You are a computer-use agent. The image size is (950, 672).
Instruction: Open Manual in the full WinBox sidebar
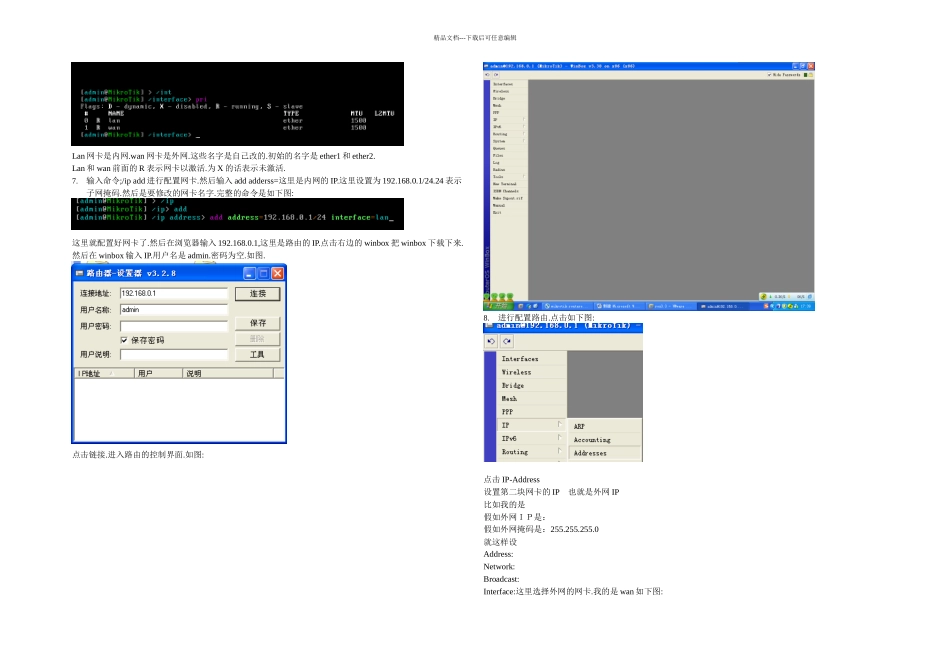coord(508,205)
